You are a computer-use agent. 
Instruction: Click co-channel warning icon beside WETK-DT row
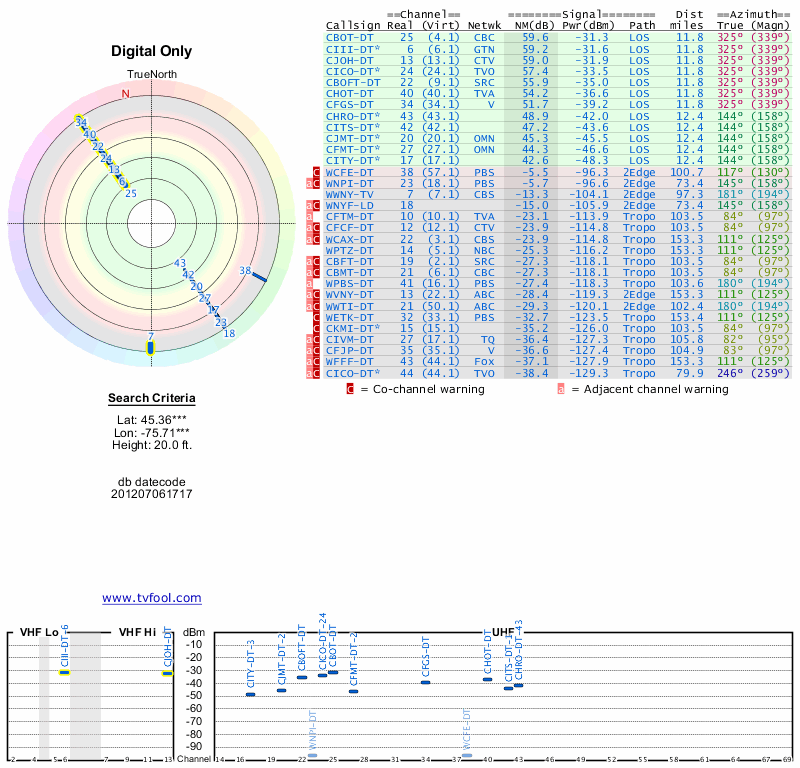(317, 316)
